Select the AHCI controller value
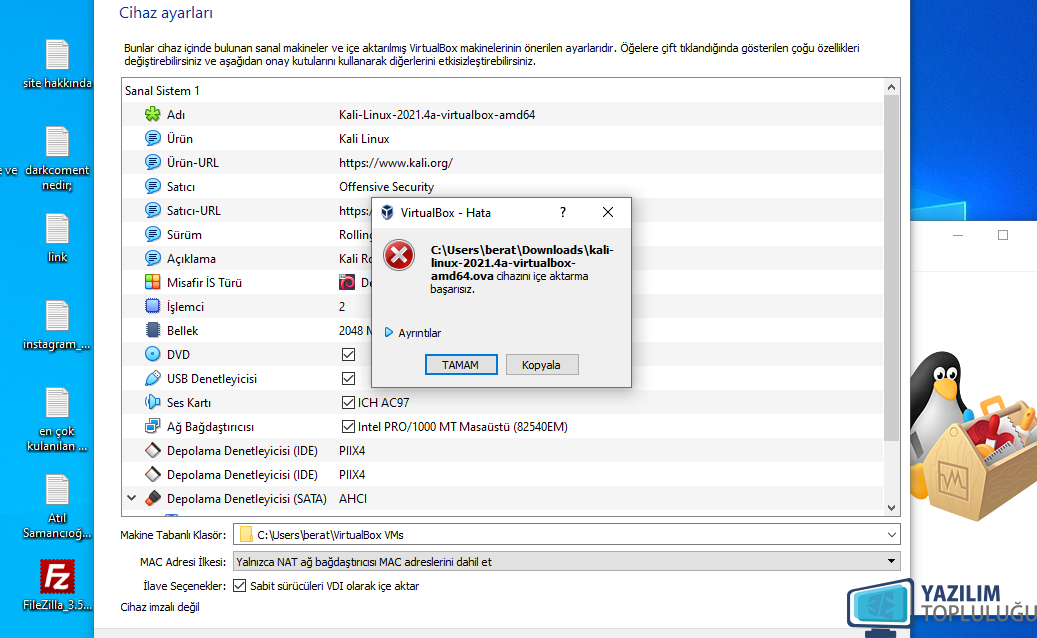Viewport: 1037px width, 638px height. pos(353,498)
